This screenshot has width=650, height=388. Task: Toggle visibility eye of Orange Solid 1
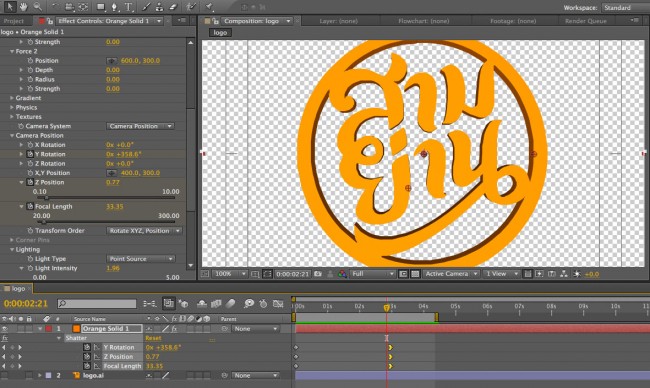5,329
